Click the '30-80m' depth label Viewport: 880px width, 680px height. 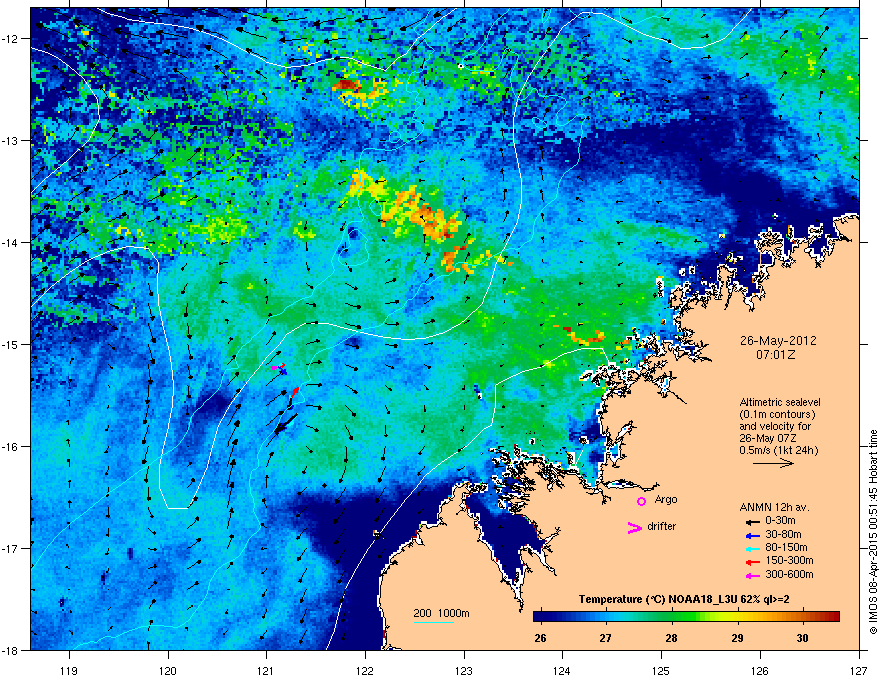coord(783,534)
